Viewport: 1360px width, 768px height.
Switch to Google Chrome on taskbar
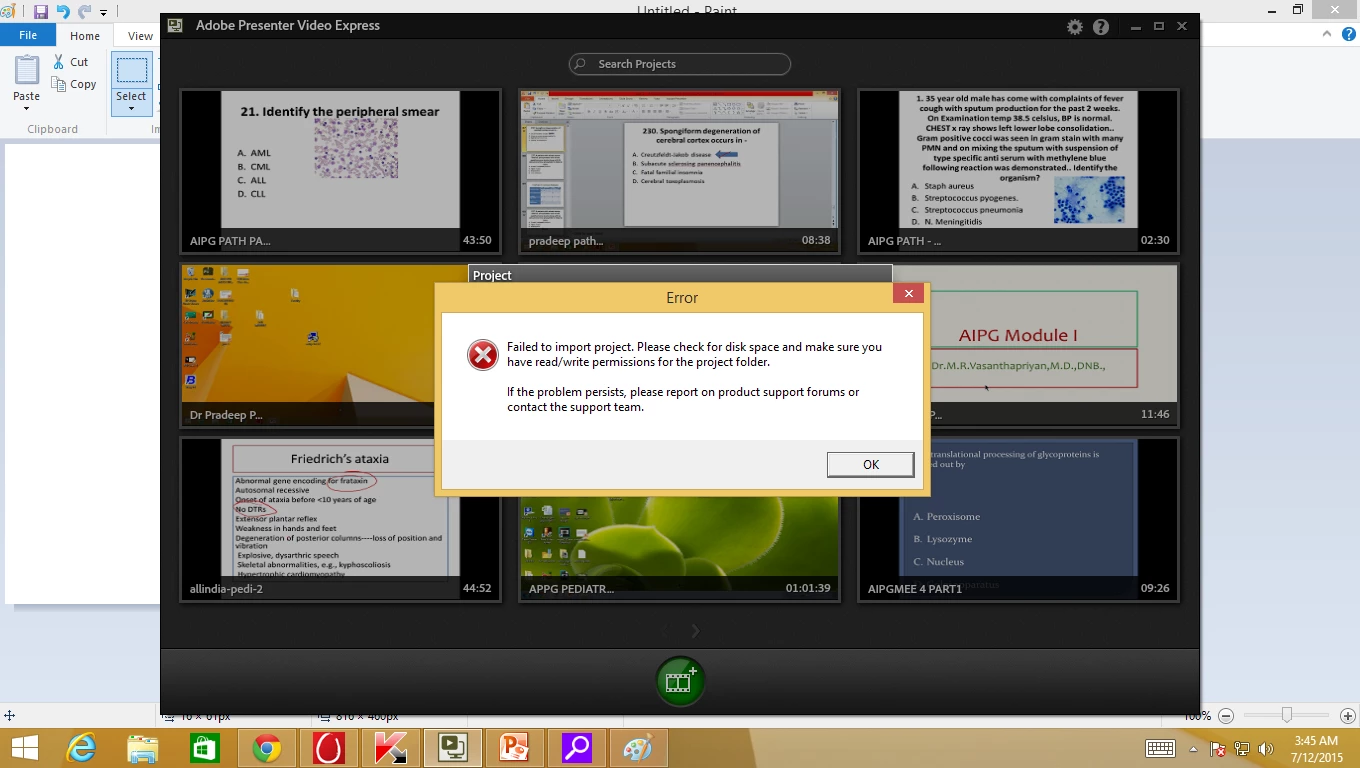(x=266, y=748)
